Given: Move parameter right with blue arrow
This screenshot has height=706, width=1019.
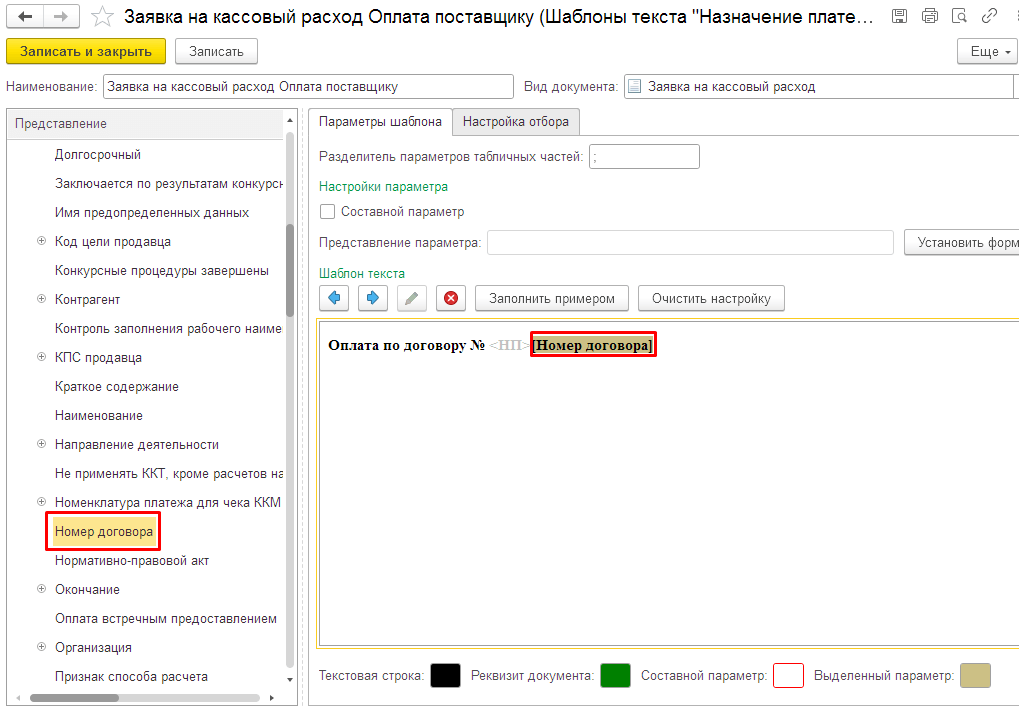Looking at the screenshot, I should (372, 298).
